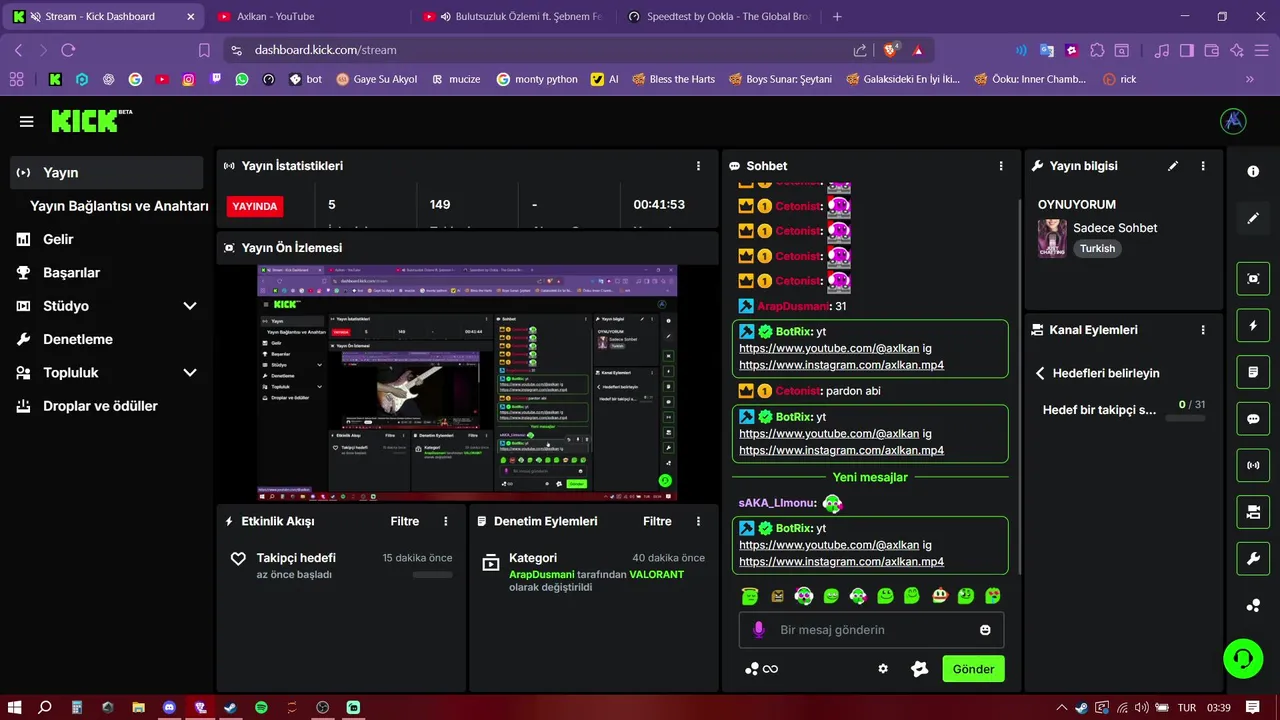The width and height of the screenshot is (1280, 720).
Task: Open the last BotRix youtube.com/@axlkan link
Action: pyautogui.click(x=829, y=545)
